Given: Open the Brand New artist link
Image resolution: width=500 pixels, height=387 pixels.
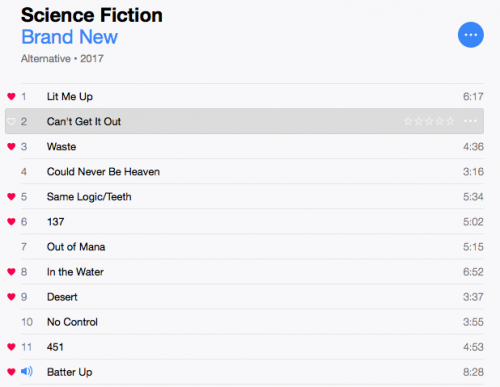Looking at the screenshot, I should pyautogui.click(x=70, y=37).
